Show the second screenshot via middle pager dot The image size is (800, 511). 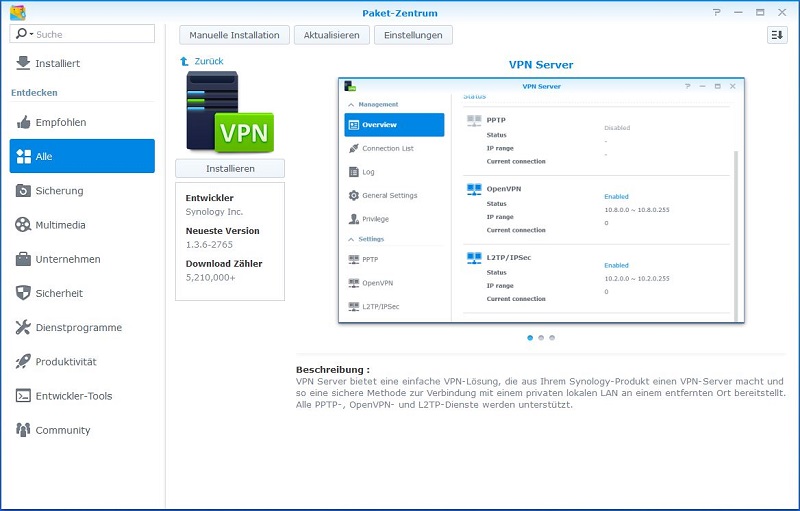[x=541, y=338]
